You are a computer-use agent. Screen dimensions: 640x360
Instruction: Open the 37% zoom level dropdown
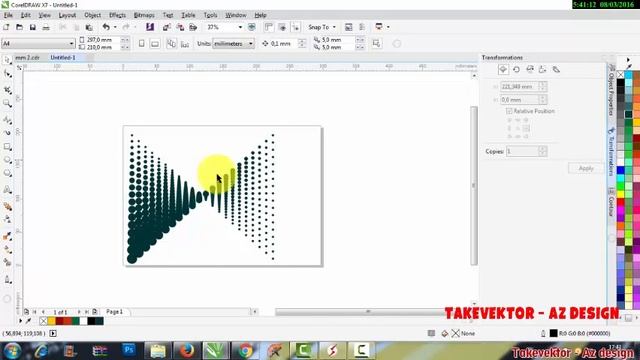(x=240, y=27)
